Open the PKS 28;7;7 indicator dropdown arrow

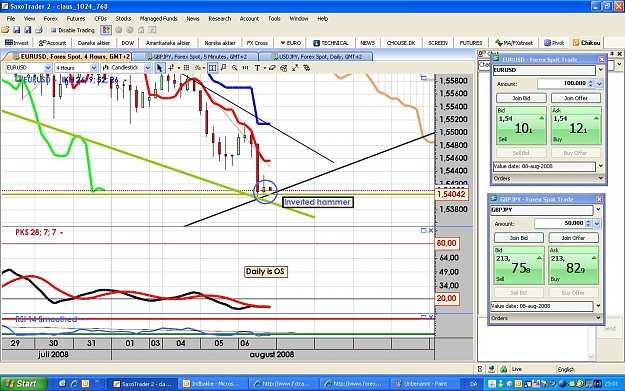[x=61, y=233]
